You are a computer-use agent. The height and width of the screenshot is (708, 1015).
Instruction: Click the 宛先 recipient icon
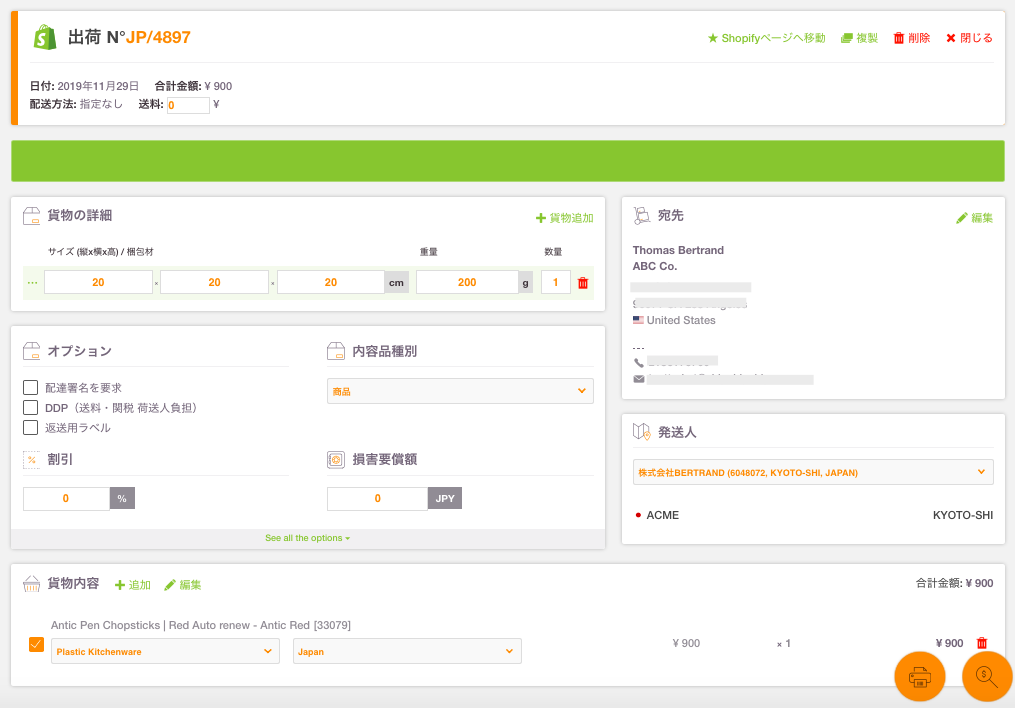click(641, 216)
